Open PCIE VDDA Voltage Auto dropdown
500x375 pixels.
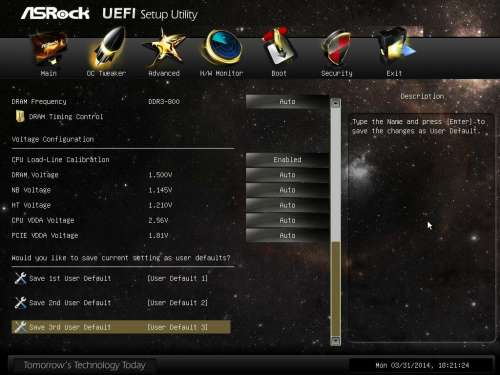tap(287, 235)
